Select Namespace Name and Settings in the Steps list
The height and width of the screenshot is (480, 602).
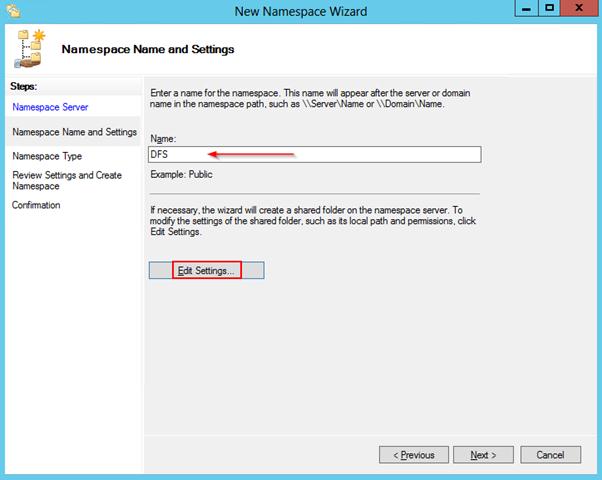pos(74,132)
